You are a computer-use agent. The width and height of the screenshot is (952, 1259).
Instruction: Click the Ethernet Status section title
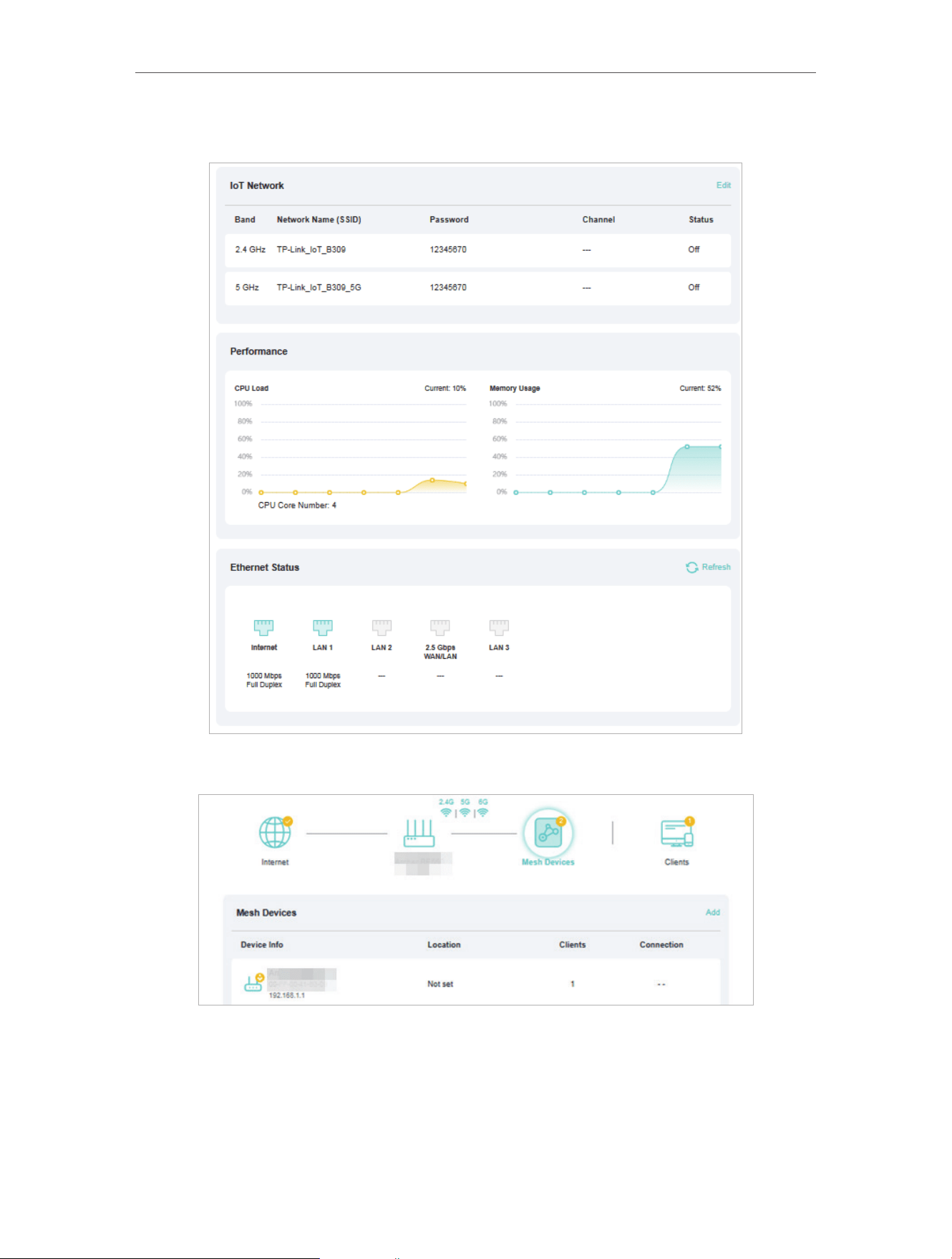(x=265, y=567)
